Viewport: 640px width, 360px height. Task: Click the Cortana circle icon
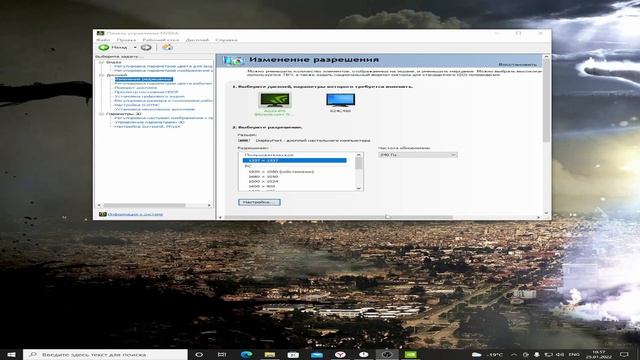199,355
